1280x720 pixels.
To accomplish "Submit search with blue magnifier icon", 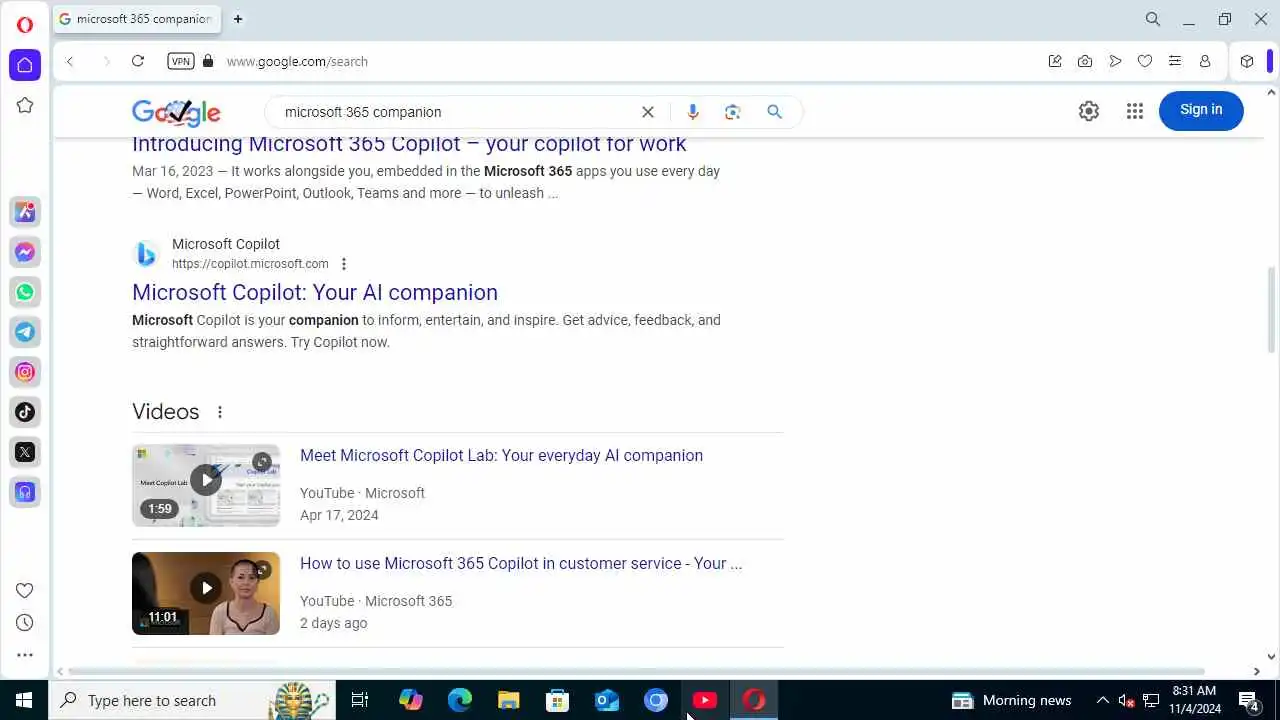I will (x=775, y=112).
